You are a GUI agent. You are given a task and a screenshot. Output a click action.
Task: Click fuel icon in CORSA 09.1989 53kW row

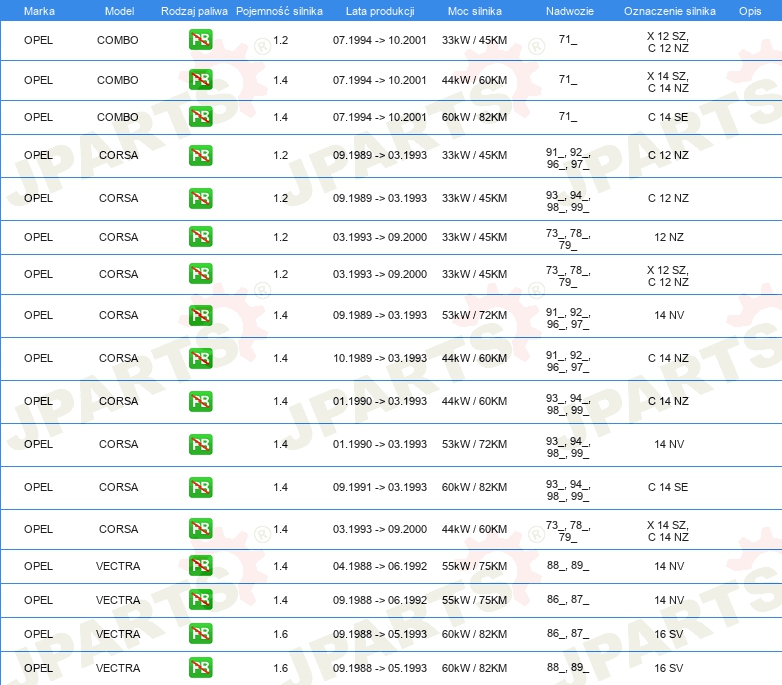pyautogui.click(x=200, y=315)
